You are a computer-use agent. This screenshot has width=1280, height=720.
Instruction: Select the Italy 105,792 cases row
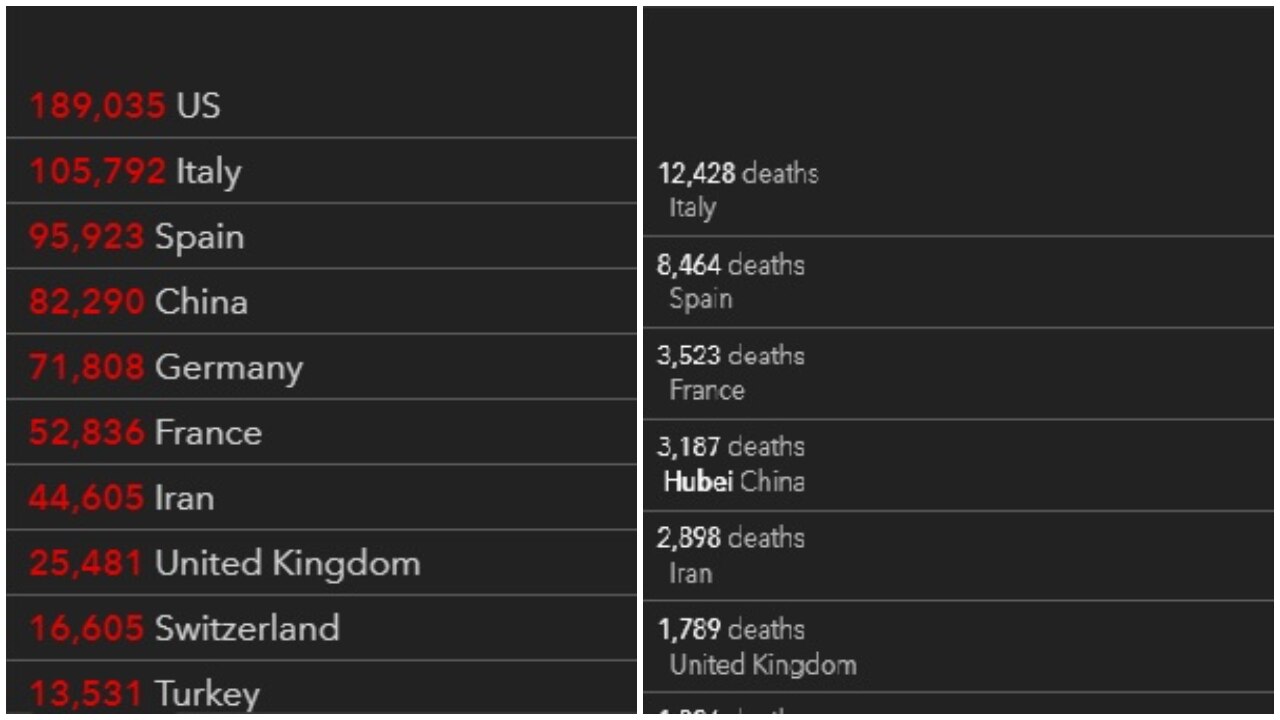point(321,171)
